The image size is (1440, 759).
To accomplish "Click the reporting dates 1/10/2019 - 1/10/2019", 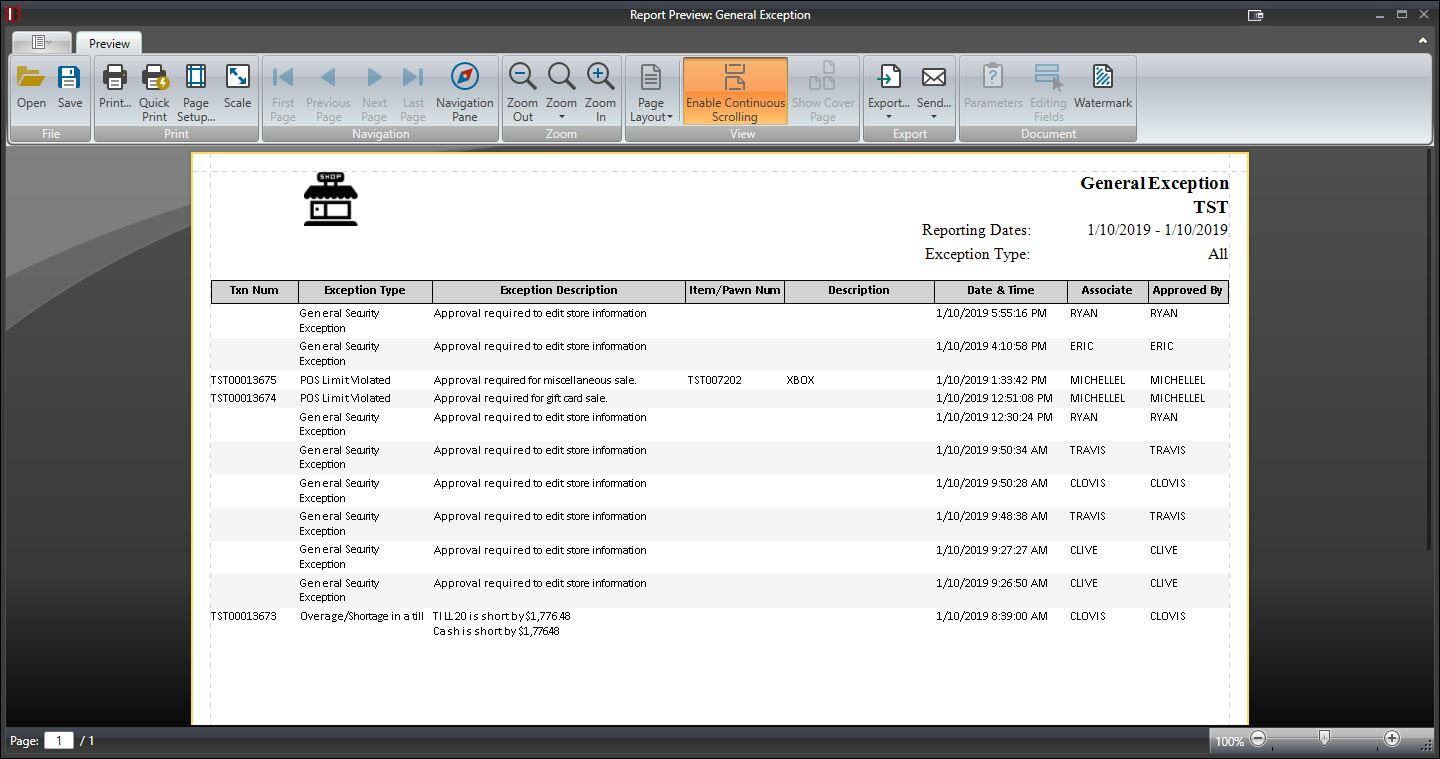I will (x=1157, y=230).
